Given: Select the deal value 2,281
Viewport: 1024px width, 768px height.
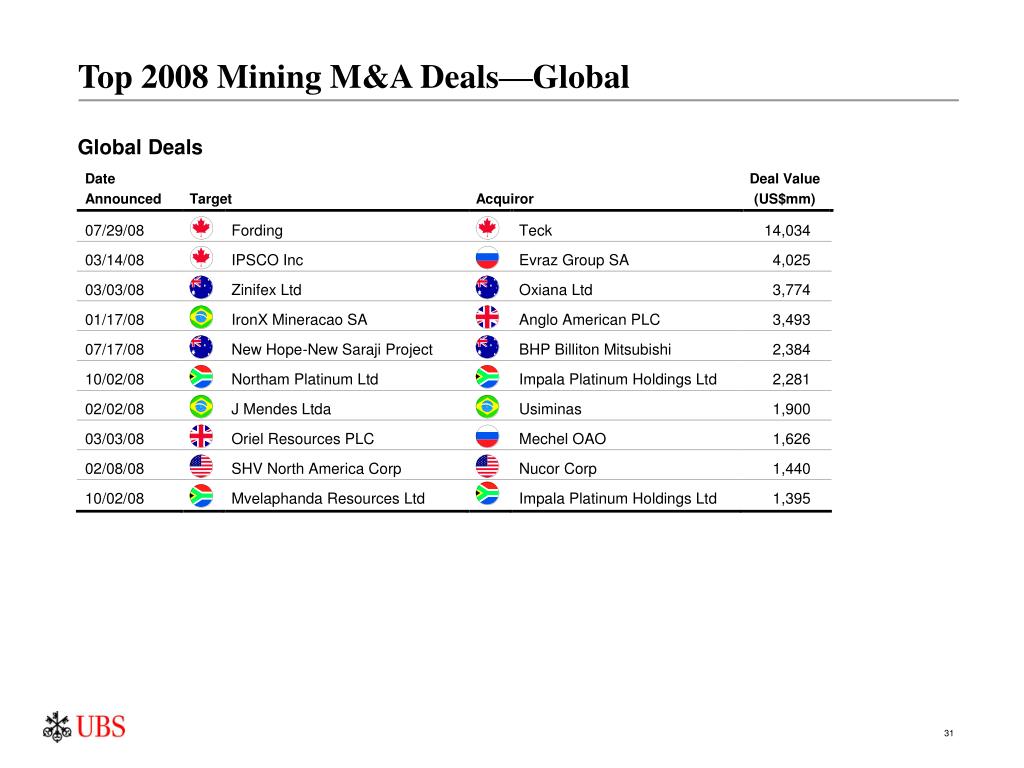Looking at the screenshot, I should pos(791,379).
